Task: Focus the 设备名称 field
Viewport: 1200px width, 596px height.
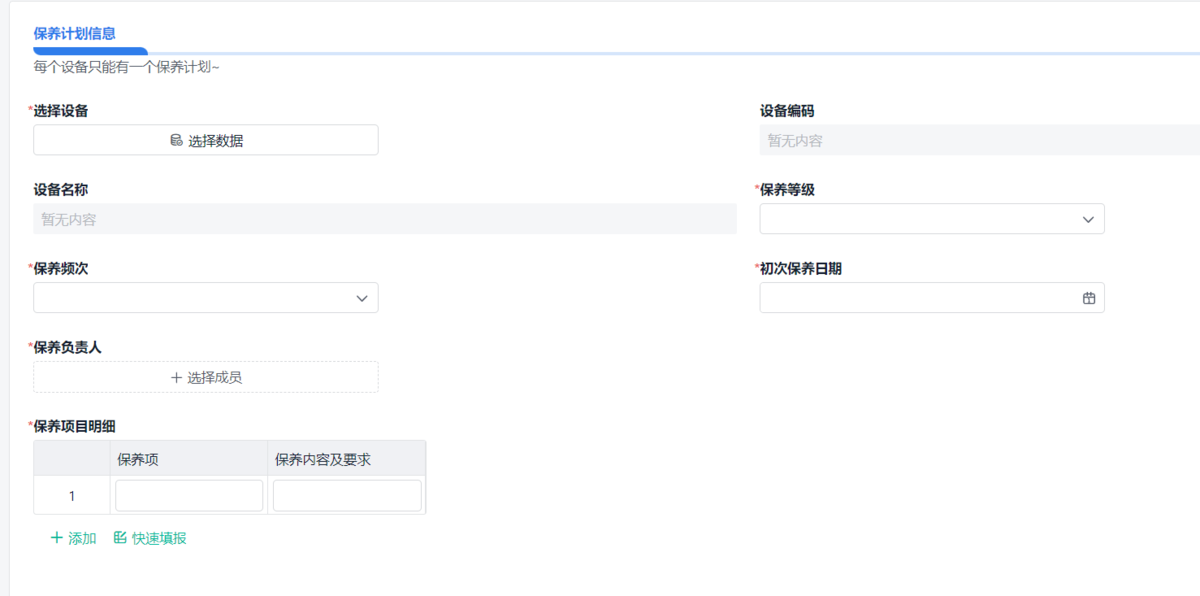Action: (385, 219)
